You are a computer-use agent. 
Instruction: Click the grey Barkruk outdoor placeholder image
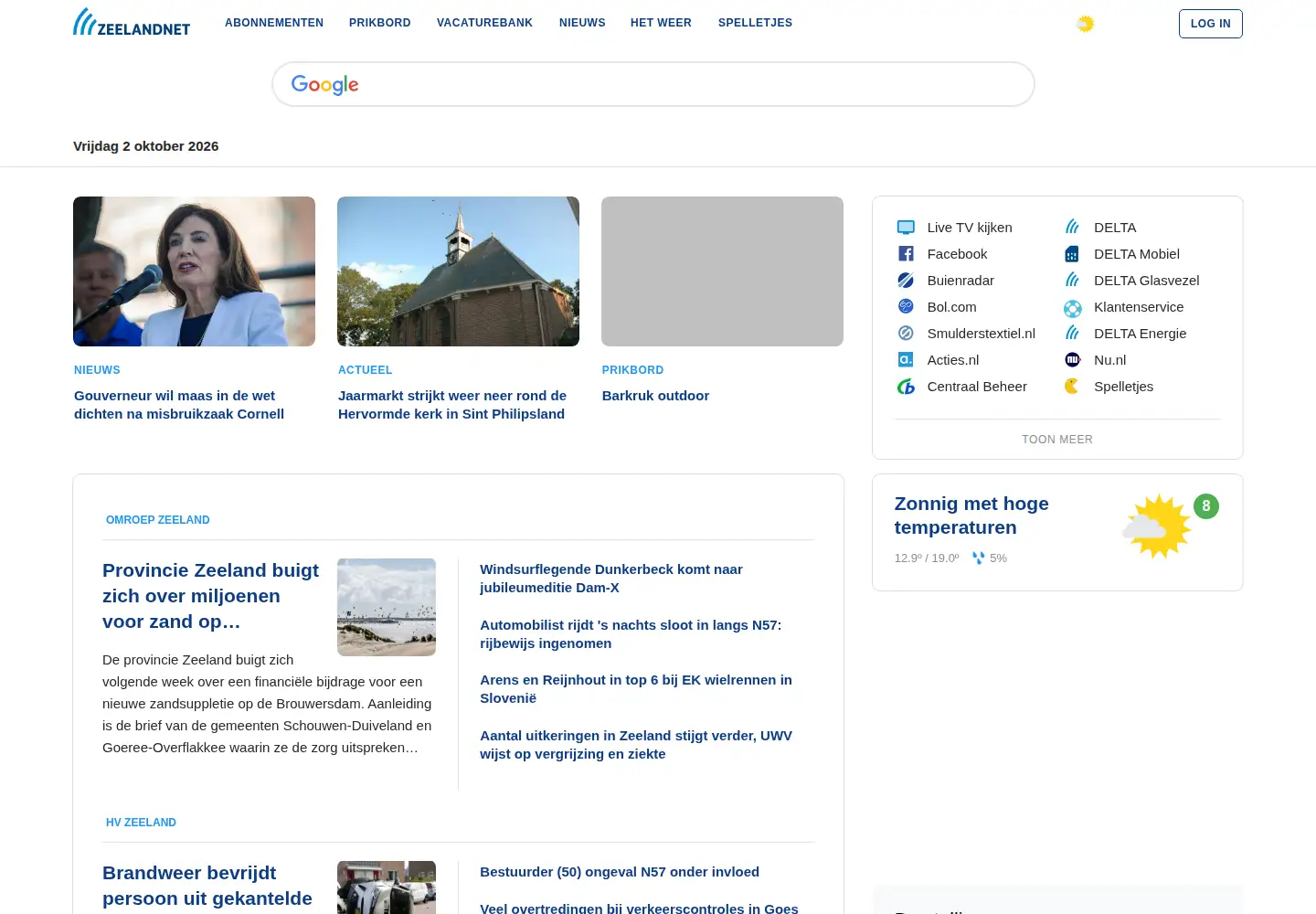722,271
